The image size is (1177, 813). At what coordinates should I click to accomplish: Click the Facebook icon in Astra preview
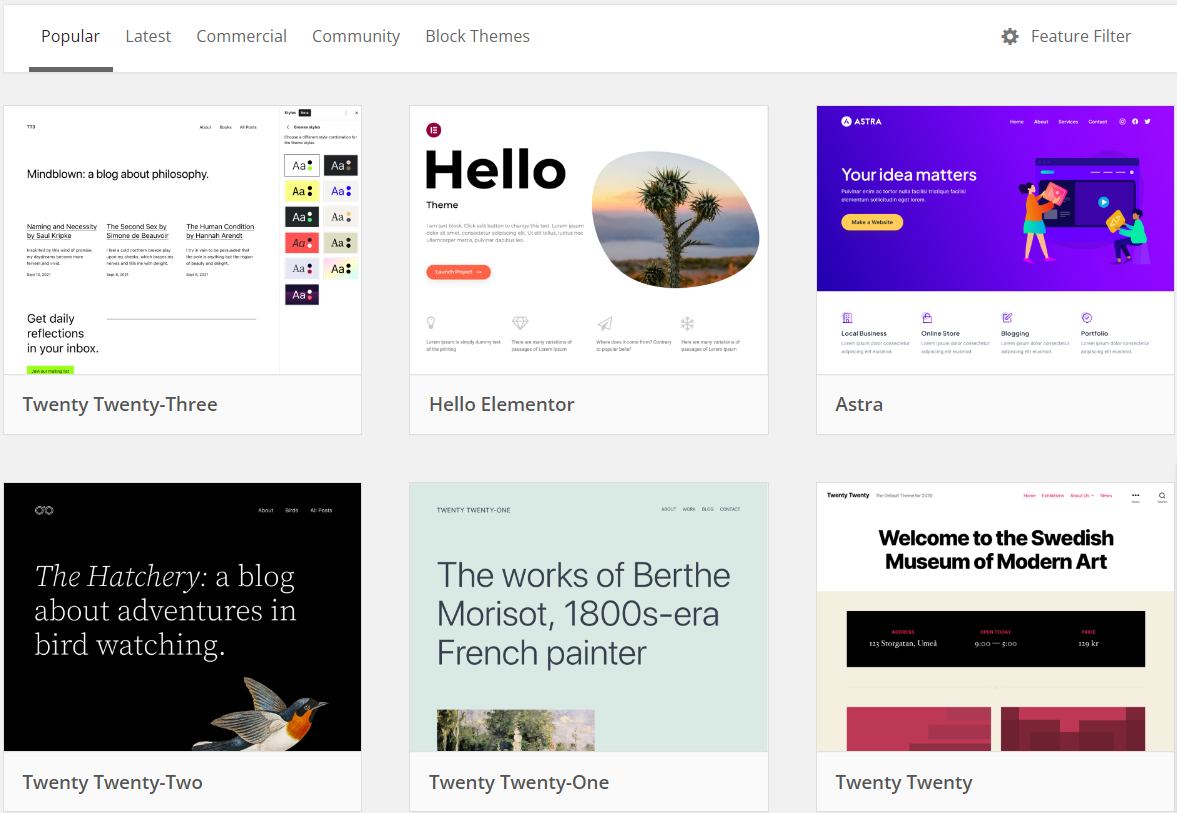tap(1135, 121)
